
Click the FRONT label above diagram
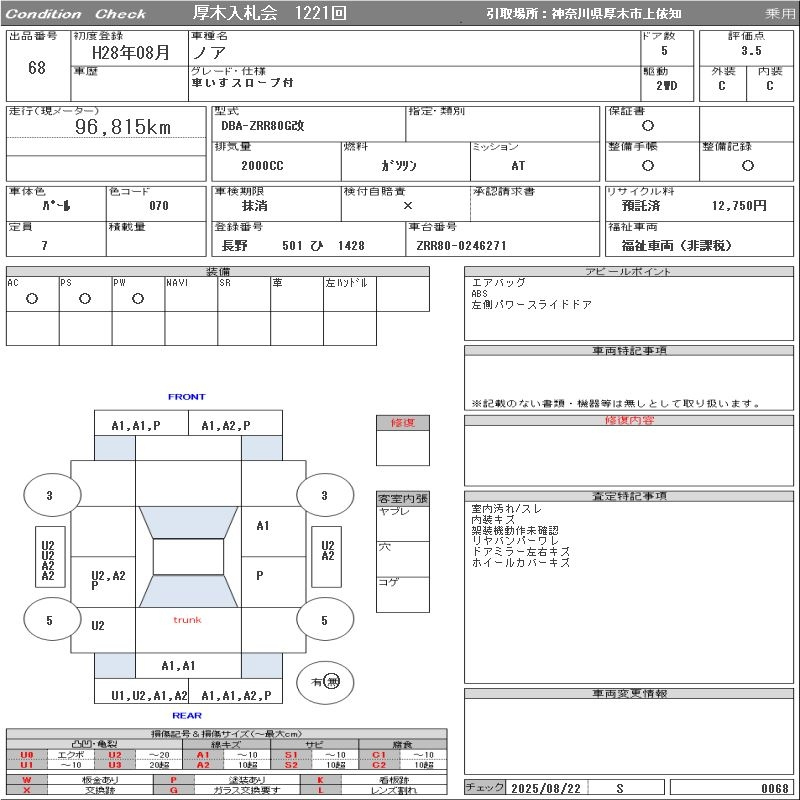187,396
